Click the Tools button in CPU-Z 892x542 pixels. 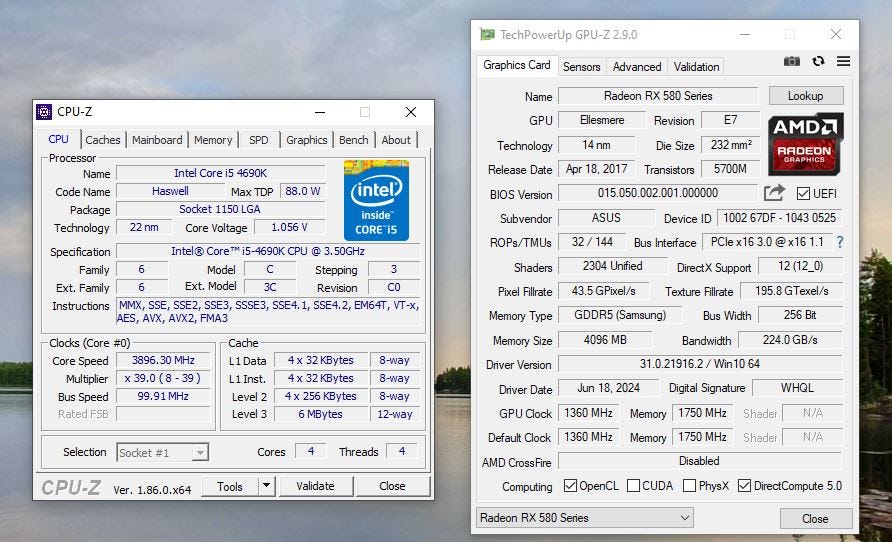coord(230,486)
